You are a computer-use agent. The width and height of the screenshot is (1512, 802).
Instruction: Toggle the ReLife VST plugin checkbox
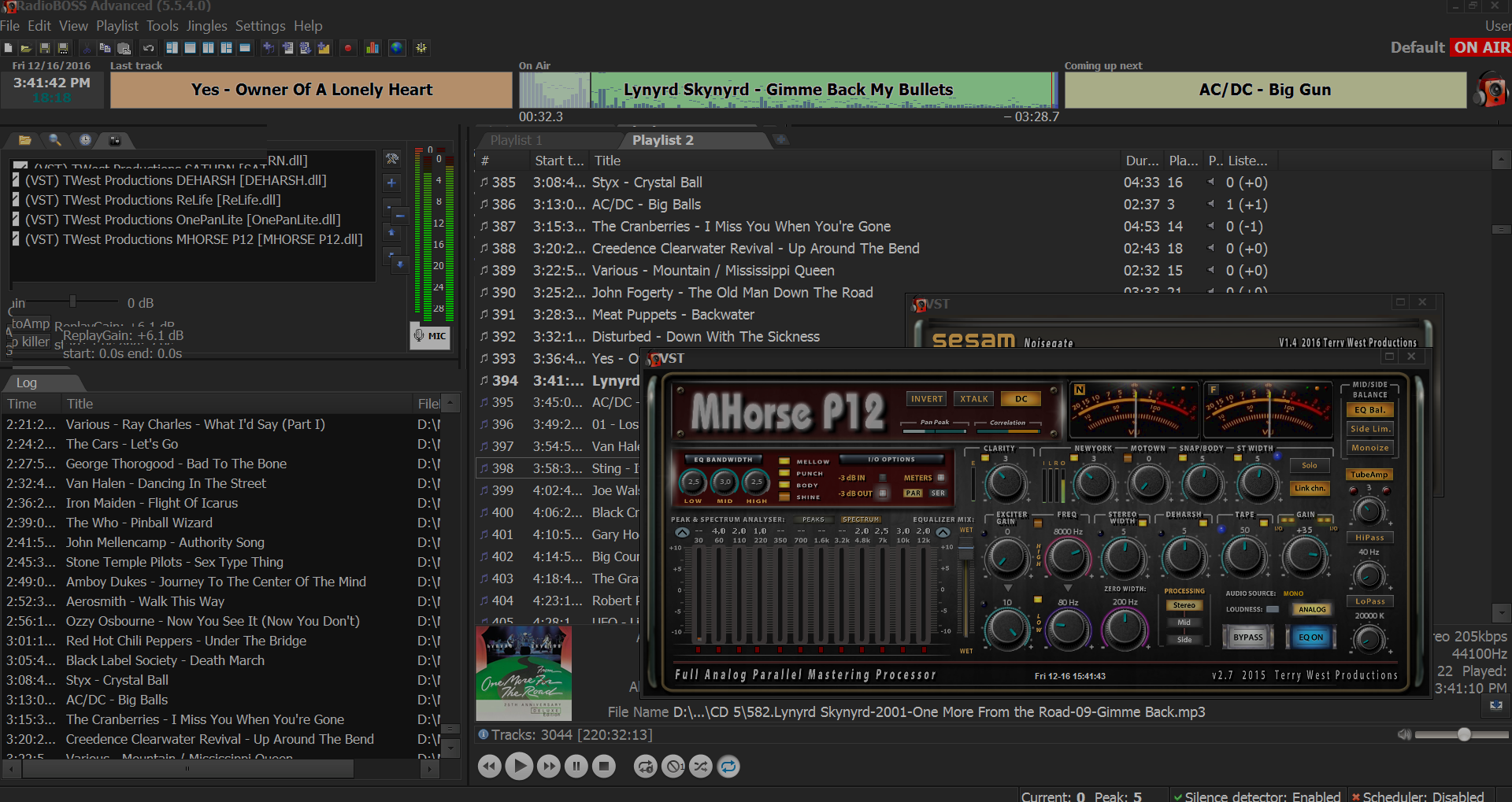(16, 200)
